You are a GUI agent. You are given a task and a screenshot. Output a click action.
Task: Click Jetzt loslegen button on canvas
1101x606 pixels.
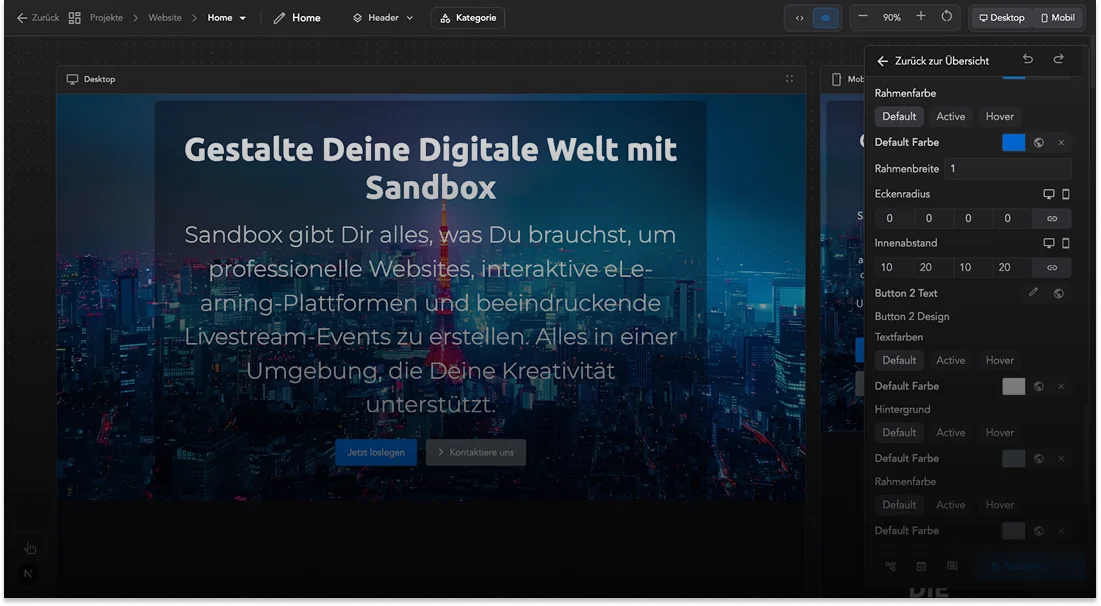coord(376,452)
